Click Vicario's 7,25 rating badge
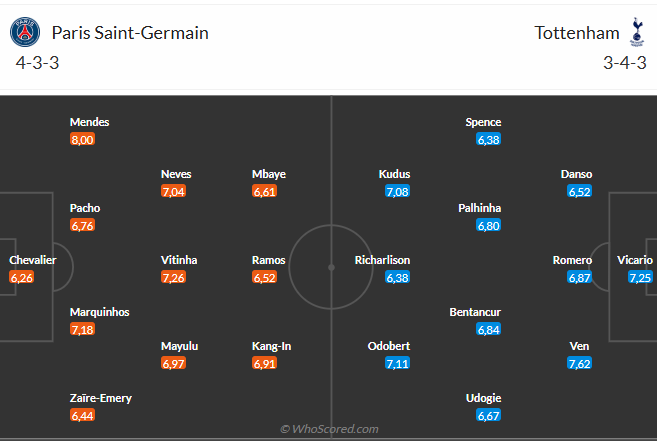657x441 pixels. point(641,278)
